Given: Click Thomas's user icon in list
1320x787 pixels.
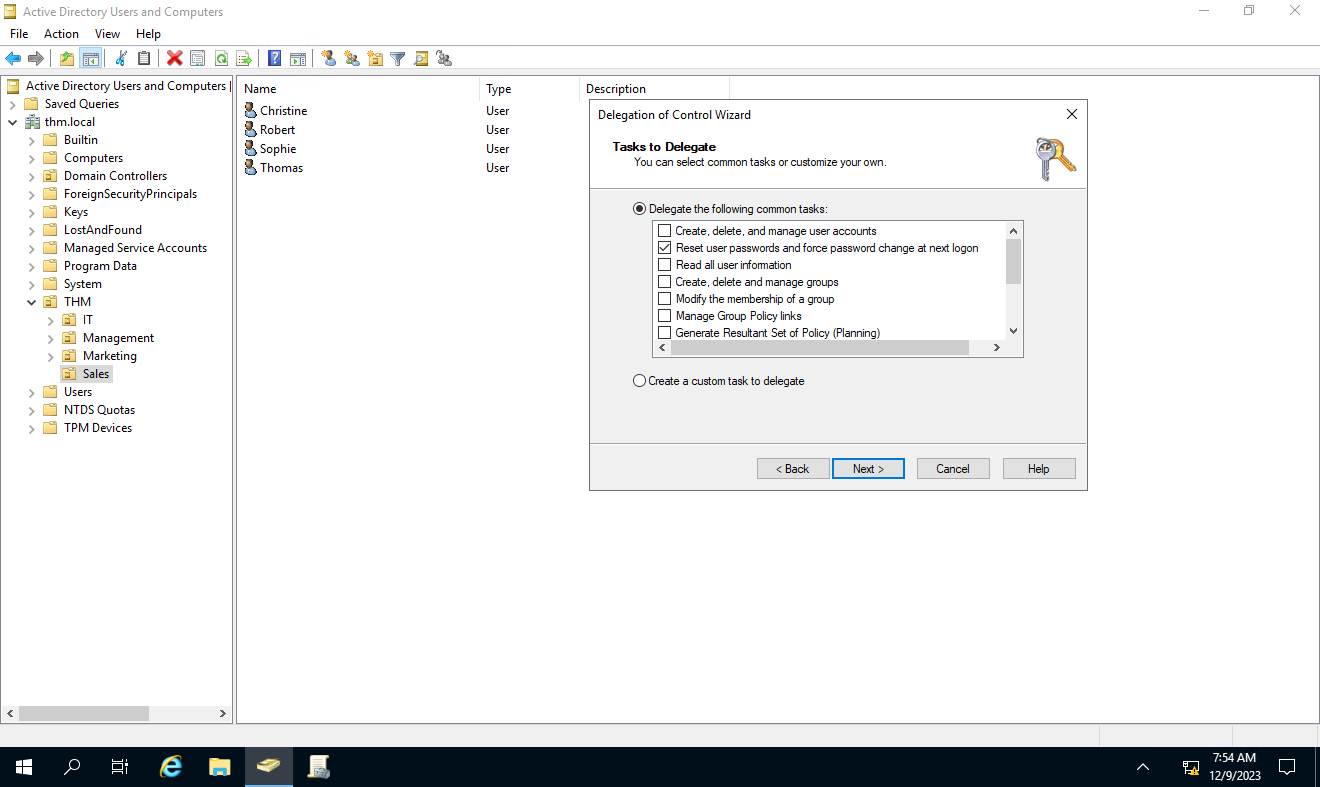Looking at the screenshot, I should pyautogui.click(x=250, y=168).
